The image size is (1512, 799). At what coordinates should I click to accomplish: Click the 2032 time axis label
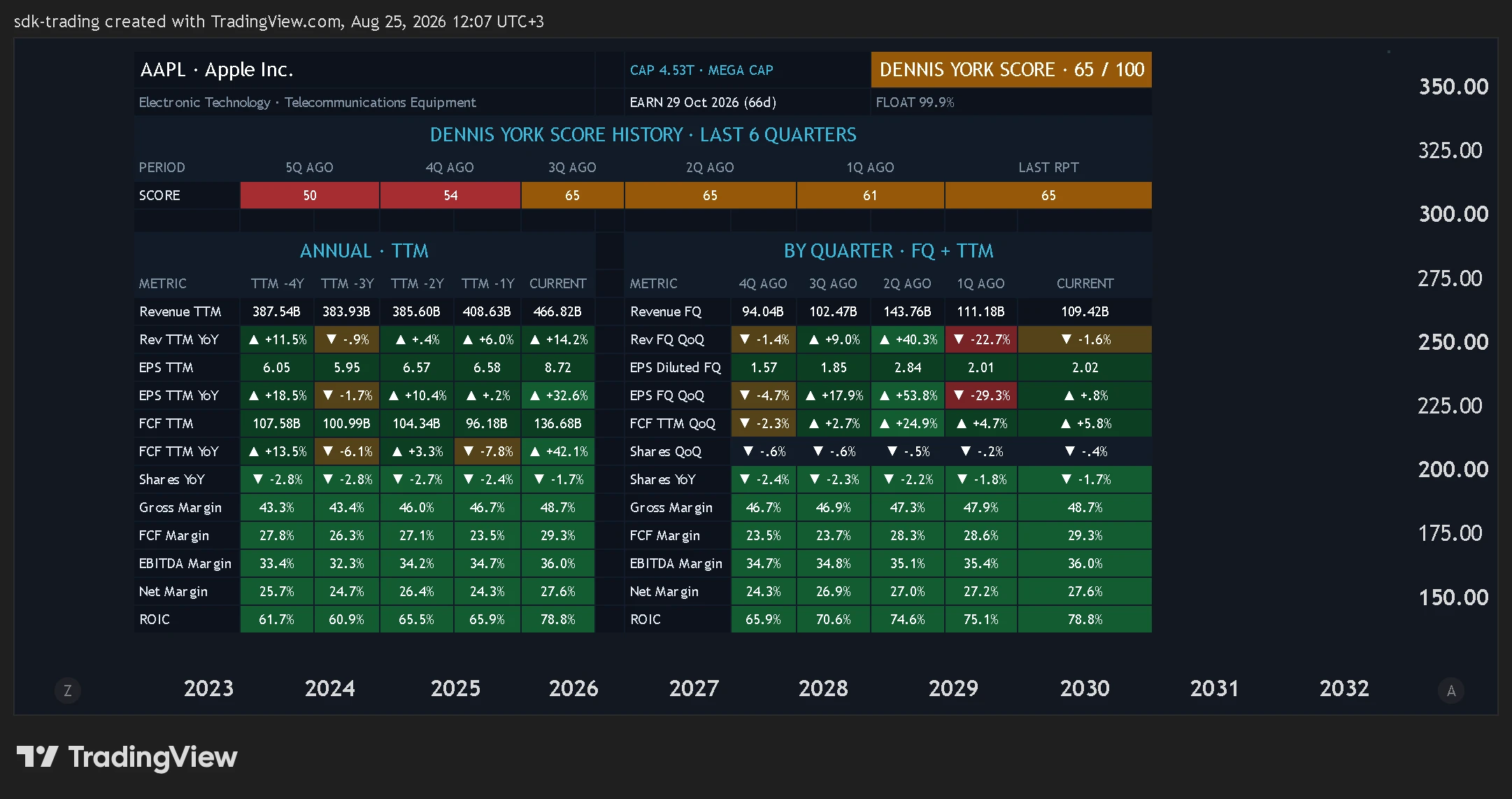pos(1344,688)
